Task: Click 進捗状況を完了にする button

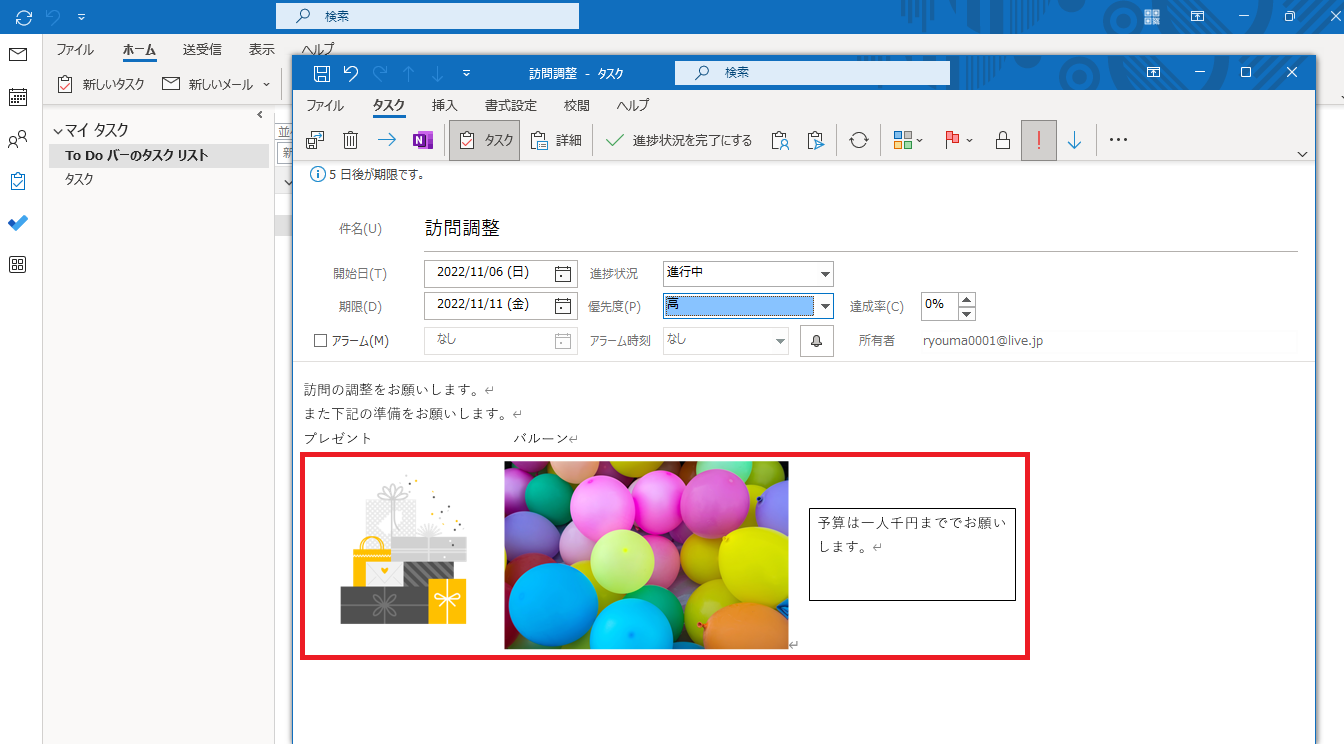Action: [680, 141]
